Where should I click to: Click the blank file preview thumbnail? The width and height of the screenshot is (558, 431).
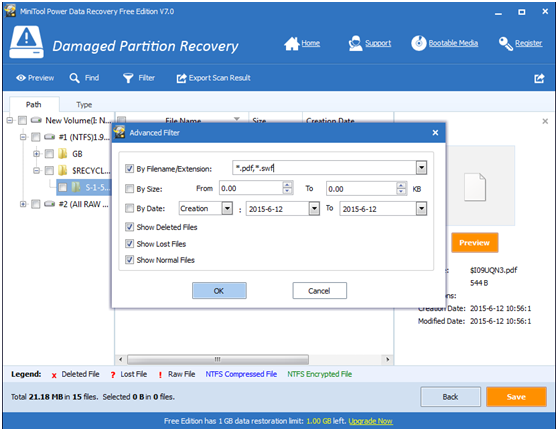pos(475,186)
